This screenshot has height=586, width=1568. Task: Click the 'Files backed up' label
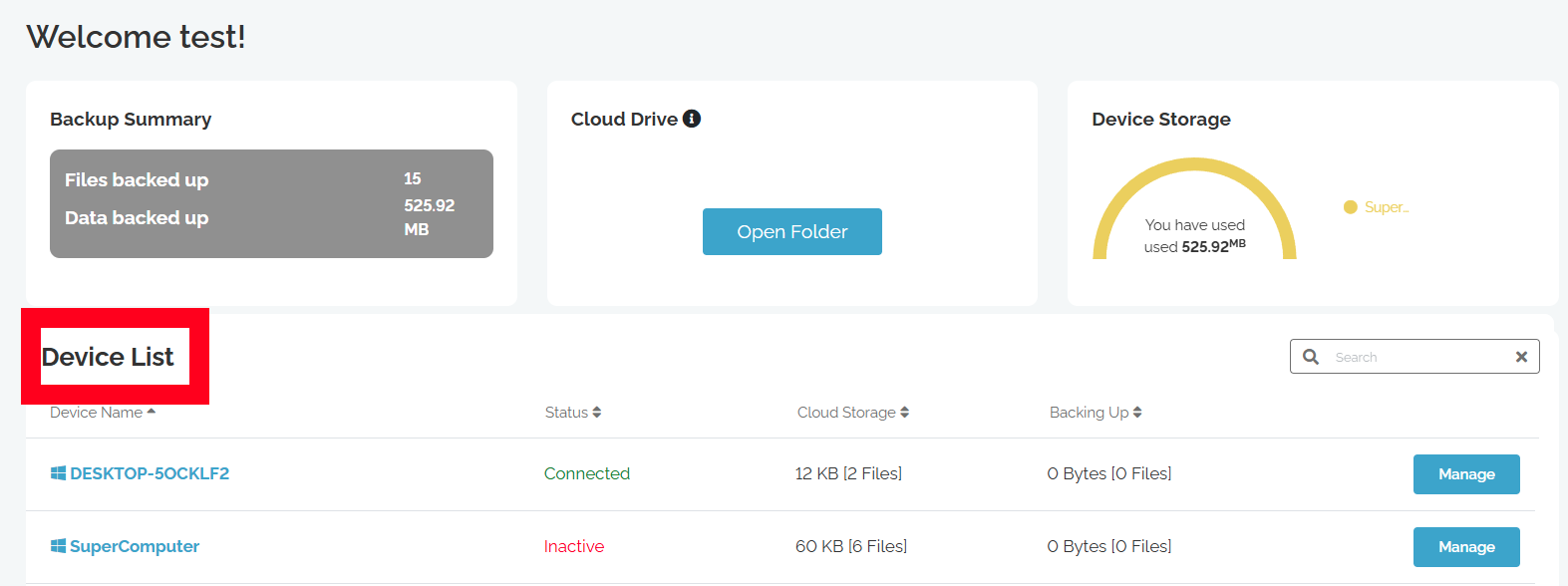pyautogui.click(x=137, y=180)
